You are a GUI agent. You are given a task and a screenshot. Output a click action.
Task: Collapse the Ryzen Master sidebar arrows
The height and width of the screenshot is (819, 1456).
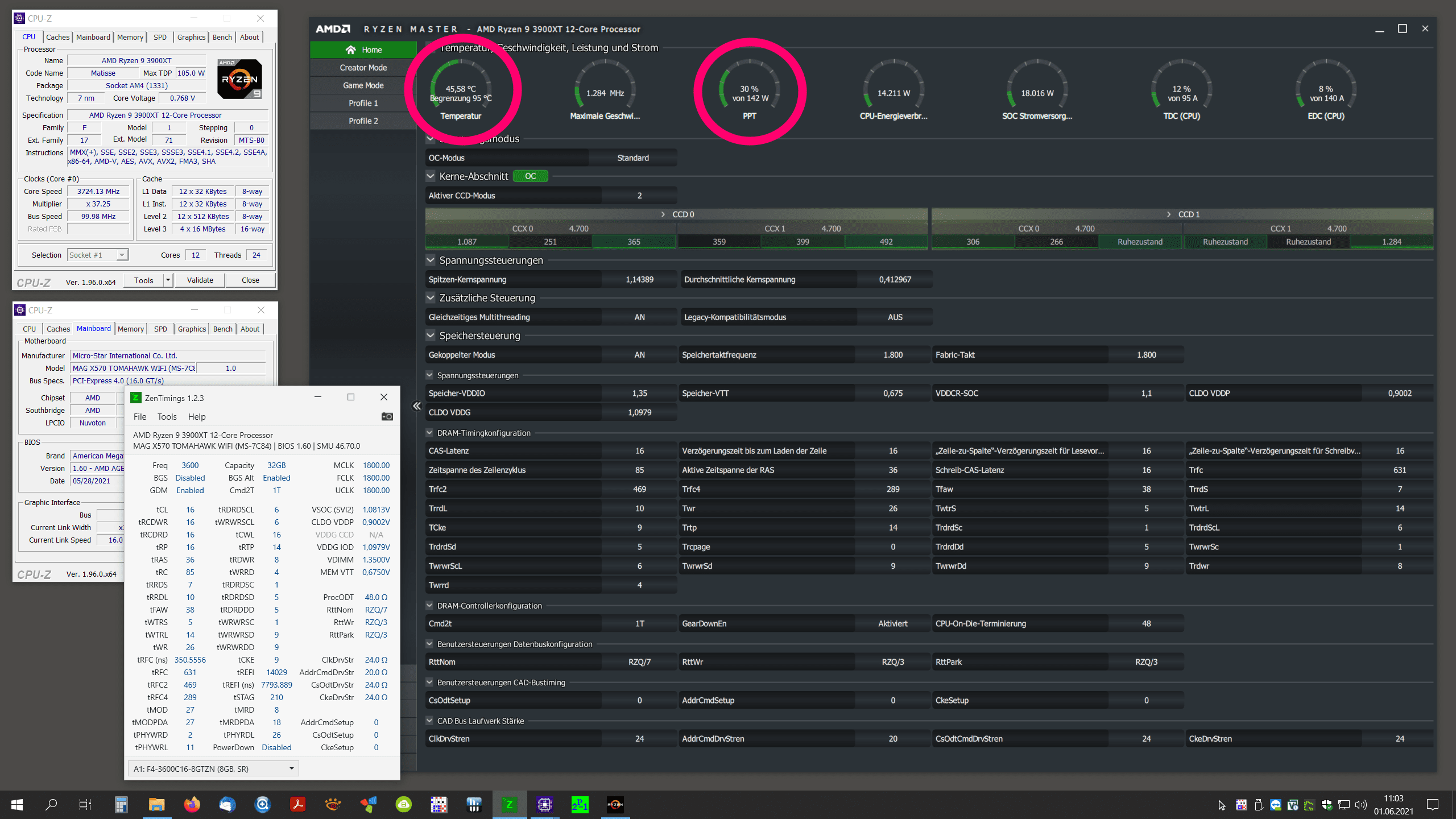pos(417,406)
